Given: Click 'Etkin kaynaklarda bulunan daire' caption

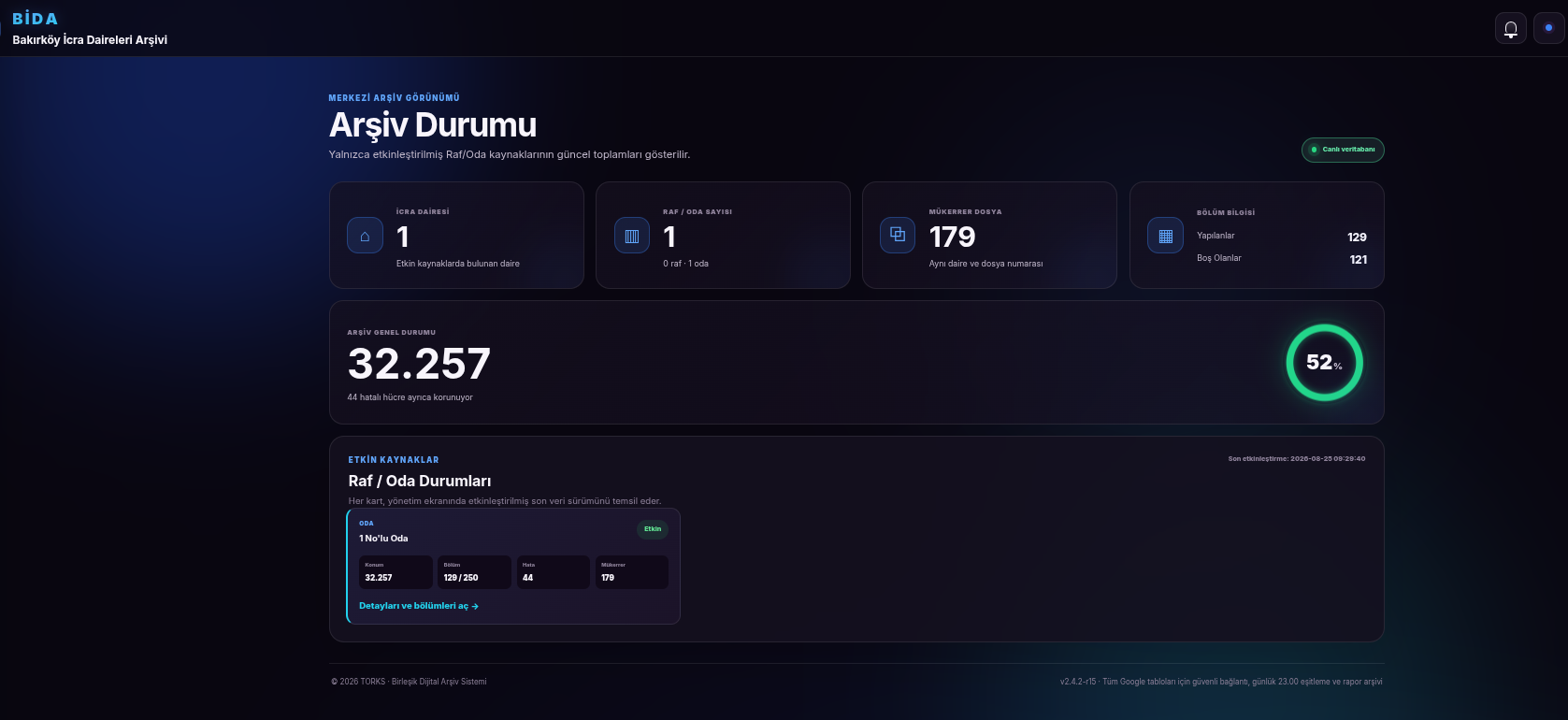Looking at the screenshot, I should click(x=458, y=264).
